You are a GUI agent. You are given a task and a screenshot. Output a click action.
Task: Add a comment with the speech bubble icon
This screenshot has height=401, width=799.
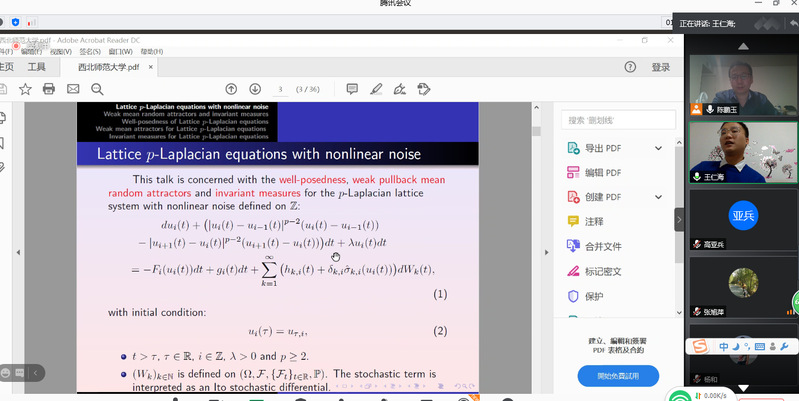coord(352,89)
